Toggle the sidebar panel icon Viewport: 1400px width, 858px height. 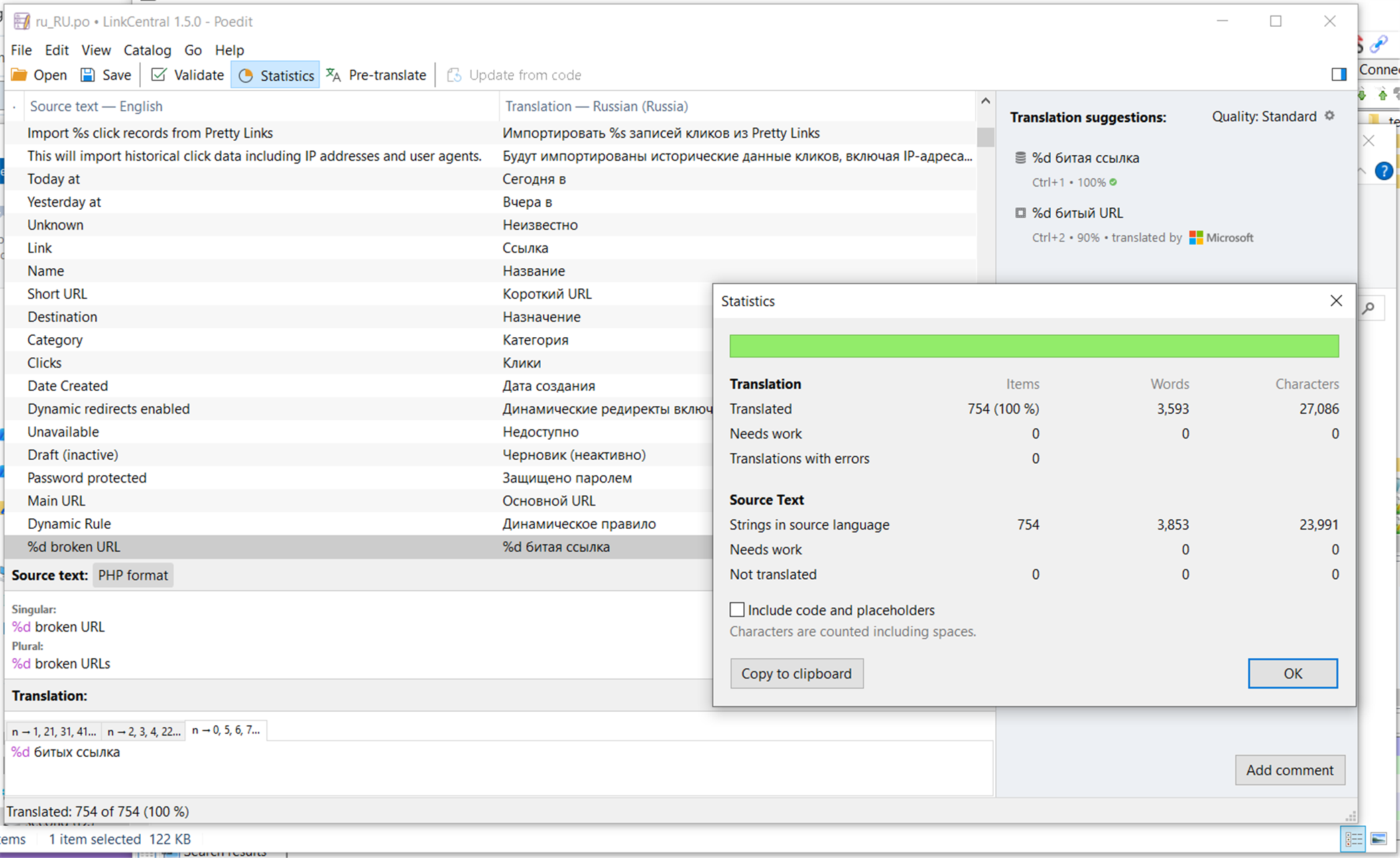tap(1338, 74)
